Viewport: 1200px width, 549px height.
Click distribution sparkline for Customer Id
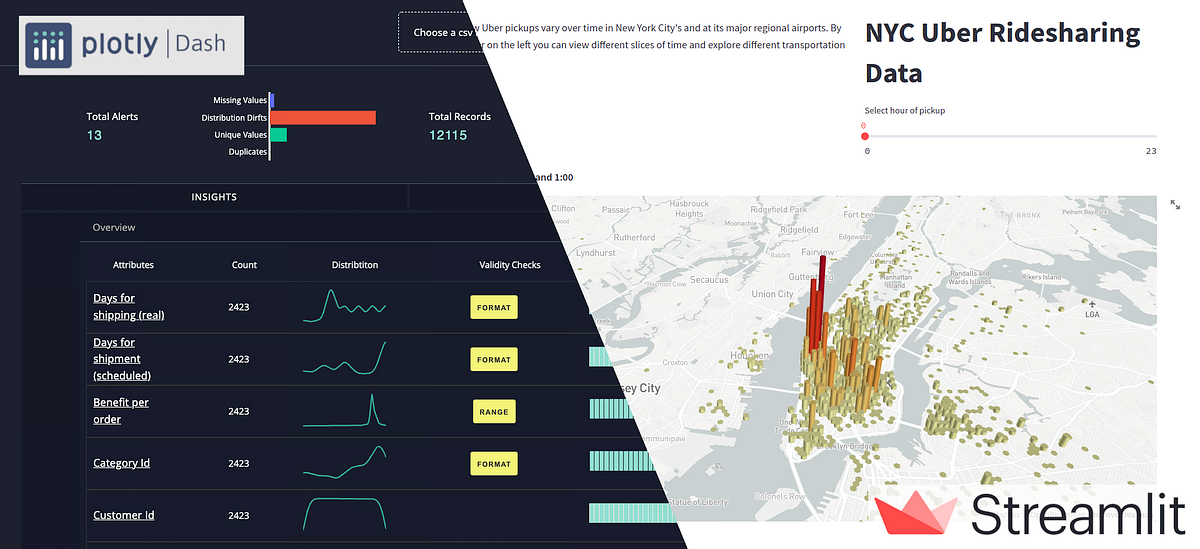[x=344, y=515]
